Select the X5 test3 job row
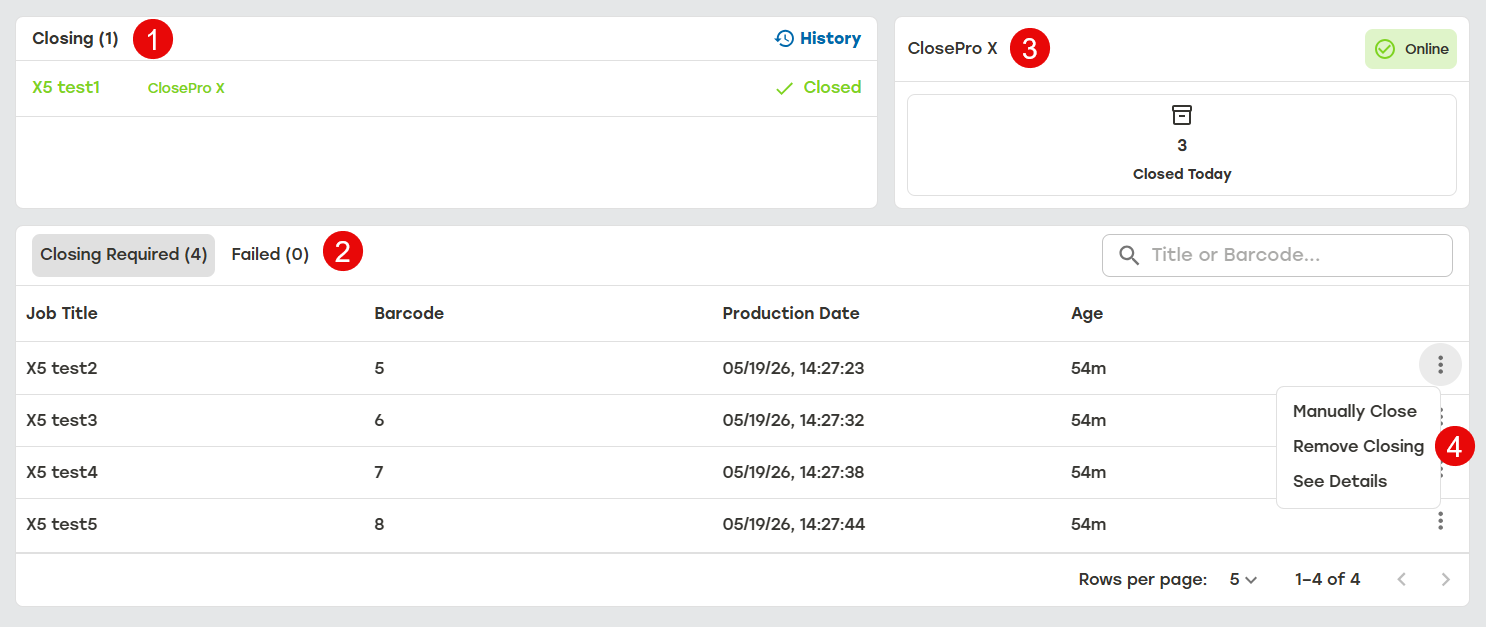Viewport: 1486px width, 627px height. coord(742,420)
